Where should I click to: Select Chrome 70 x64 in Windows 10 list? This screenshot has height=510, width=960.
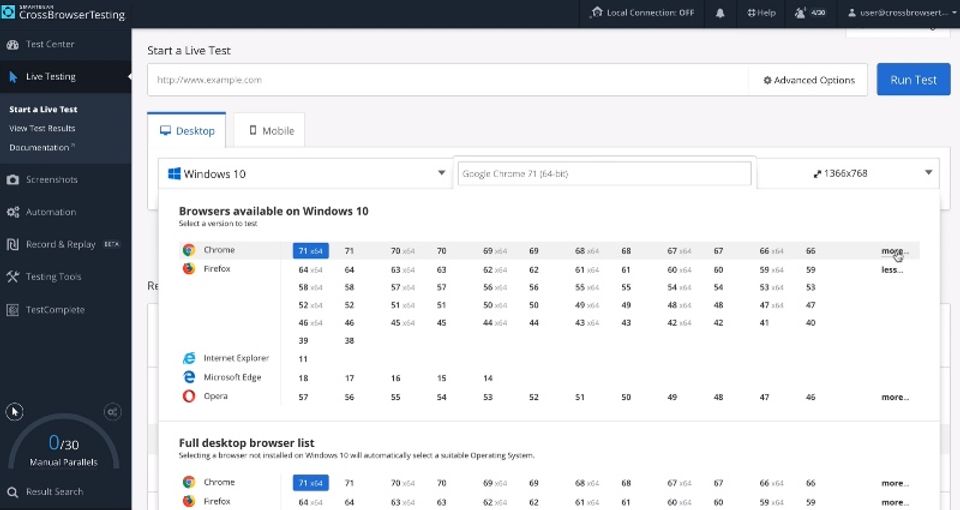point(402,251)
